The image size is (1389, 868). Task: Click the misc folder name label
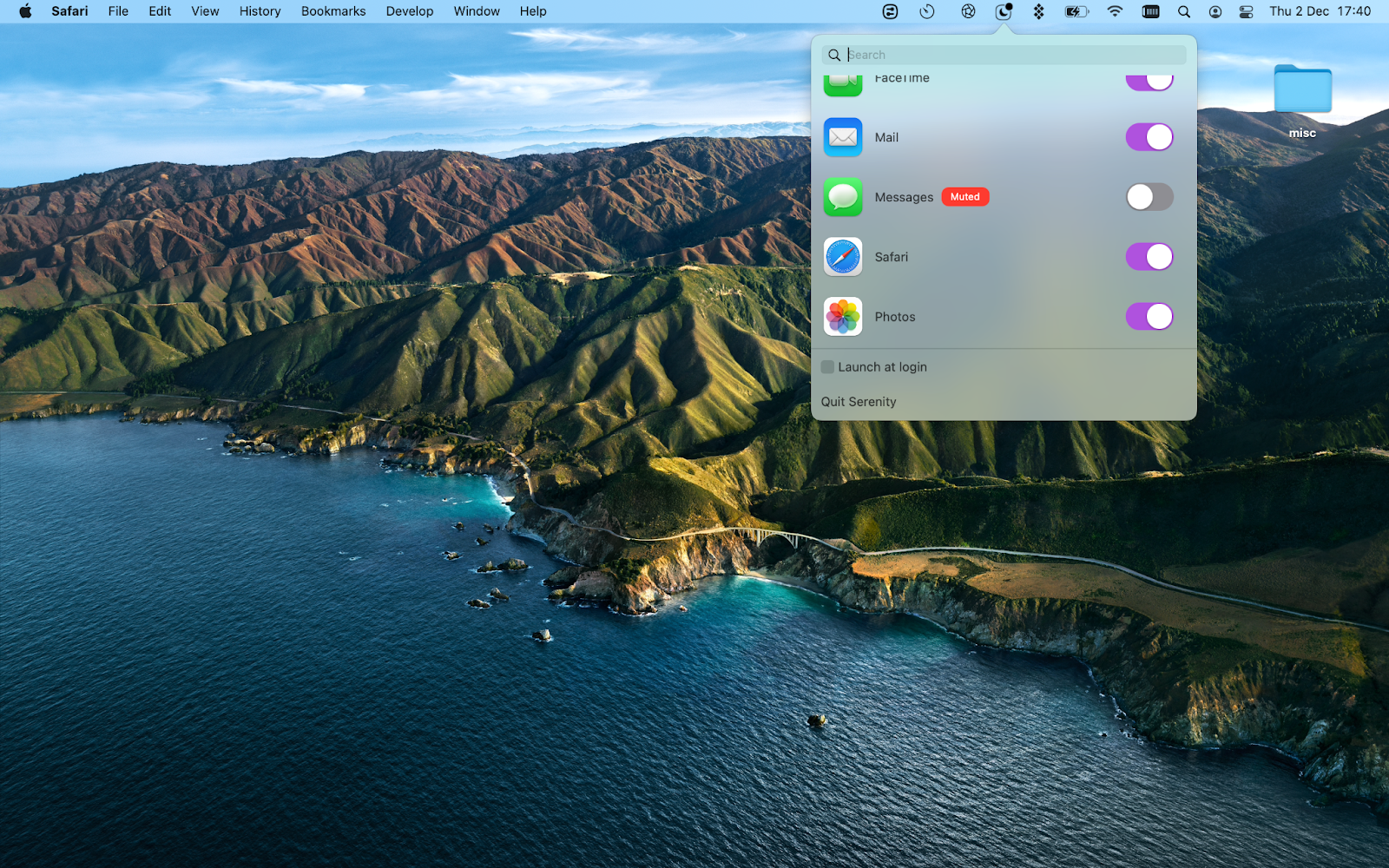[1302, 133]
